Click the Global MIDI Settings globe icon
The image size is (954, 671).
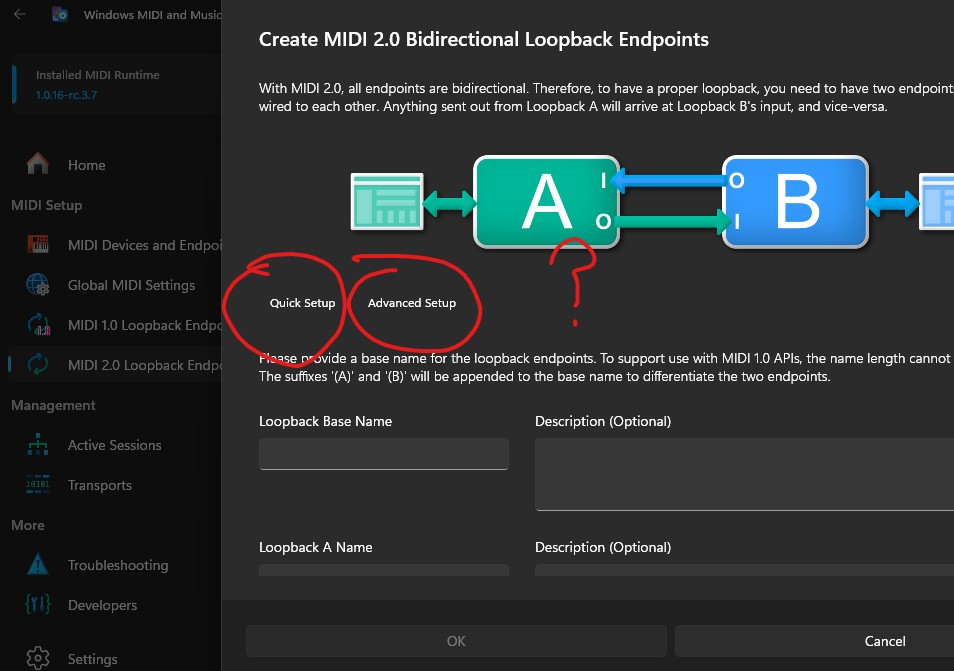(x=38, y=285)
